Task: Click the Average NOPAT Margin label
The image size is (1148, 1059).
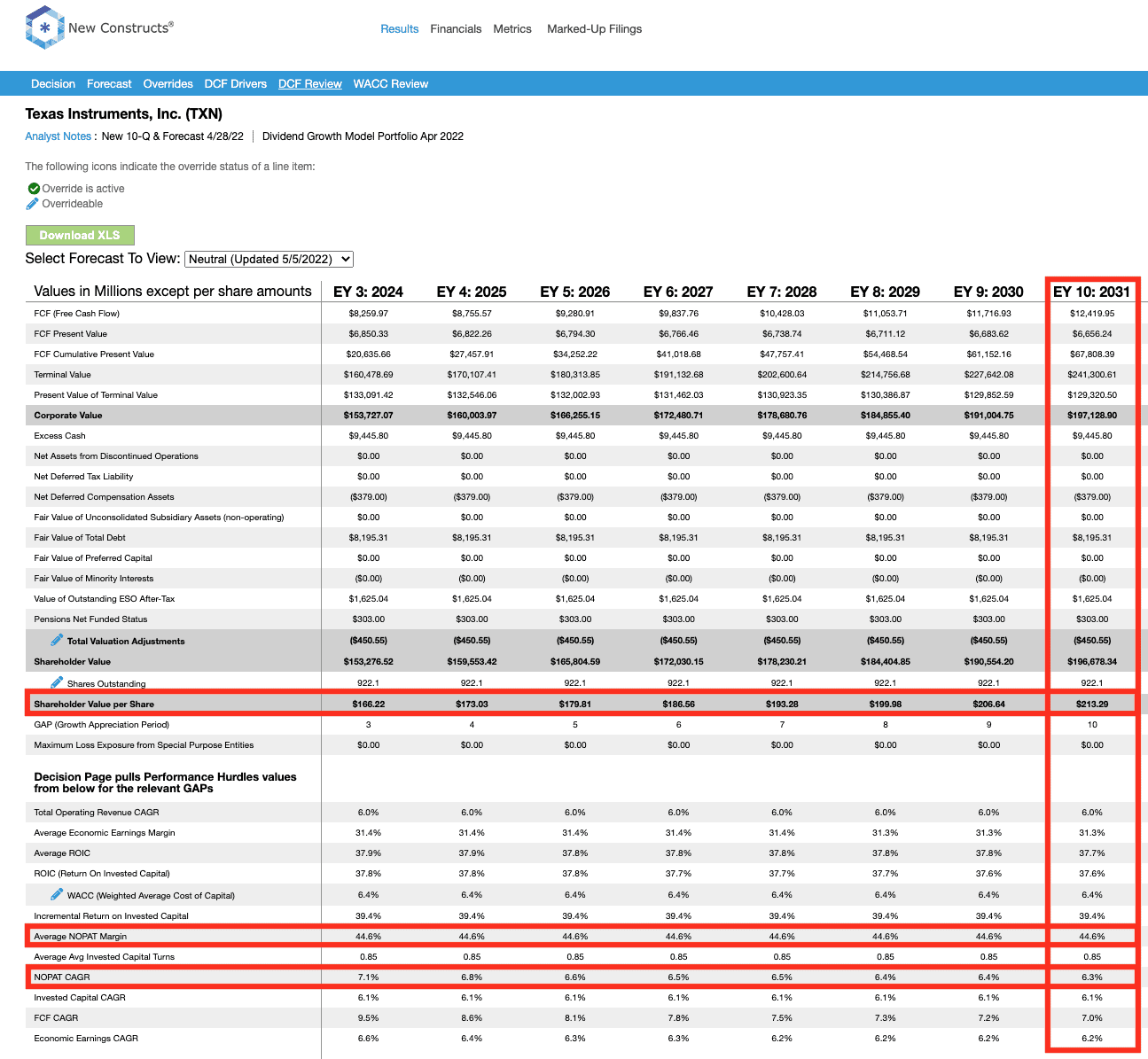Action: 80,937
